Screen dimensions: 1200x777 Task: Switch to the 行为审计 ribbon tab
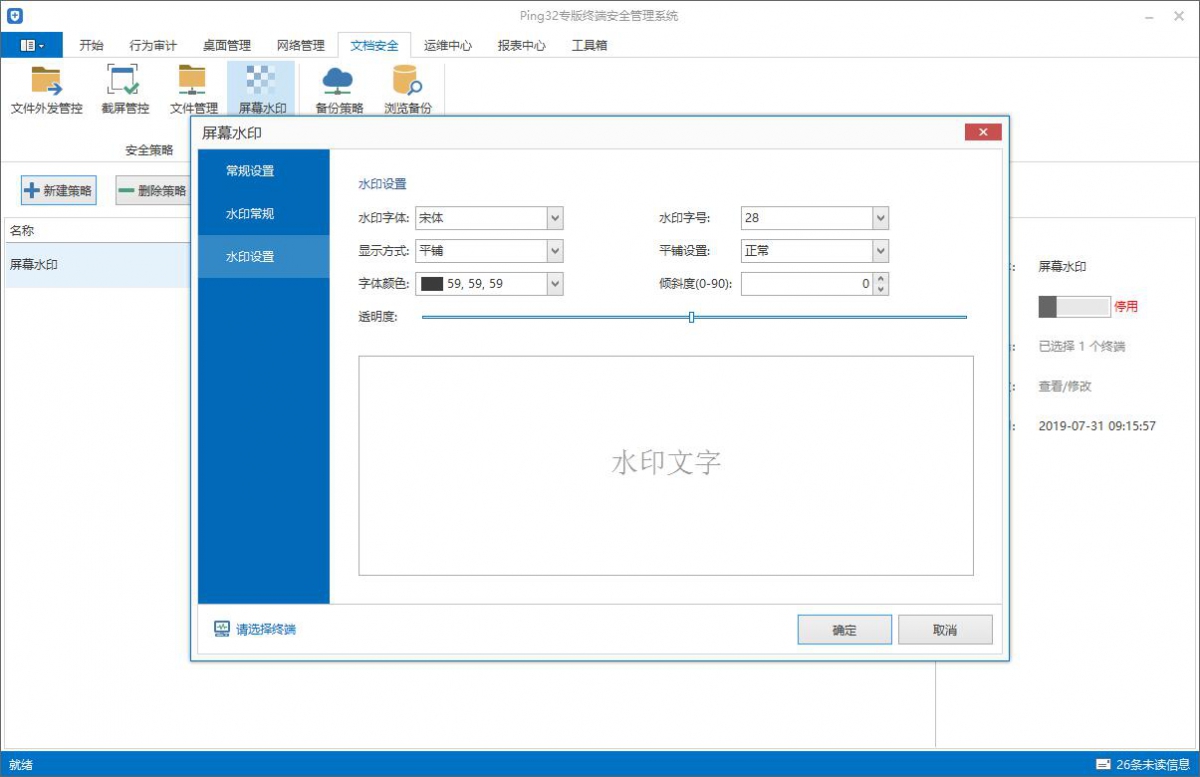(153, 45)
